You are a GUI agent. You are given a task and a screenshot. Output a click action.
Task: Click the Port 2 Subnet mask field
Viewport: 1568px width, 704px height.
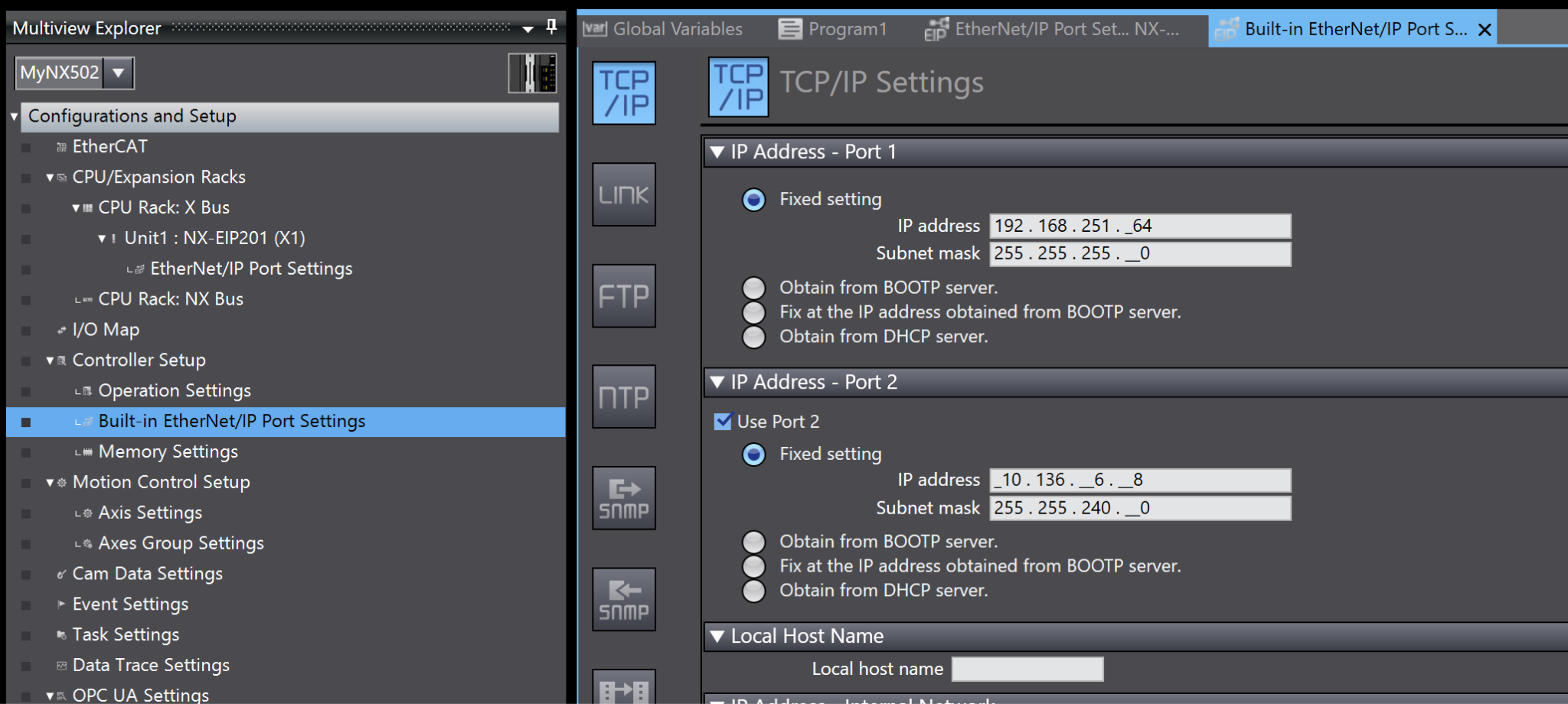[1140, 508]
